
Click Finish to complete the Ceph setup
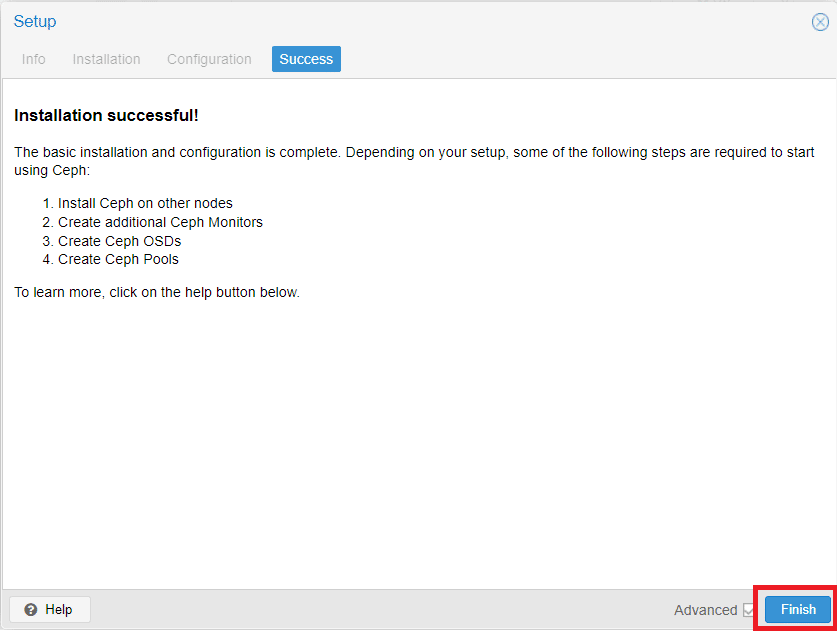[798, 609]
